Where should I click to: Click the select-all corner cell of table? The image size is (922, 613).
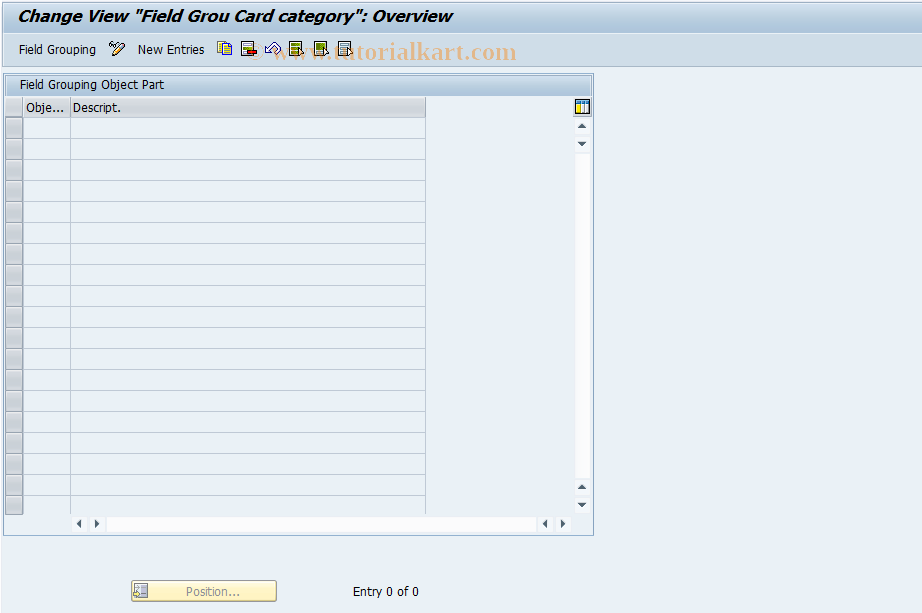pyautogui.click(x=14, y=108)
